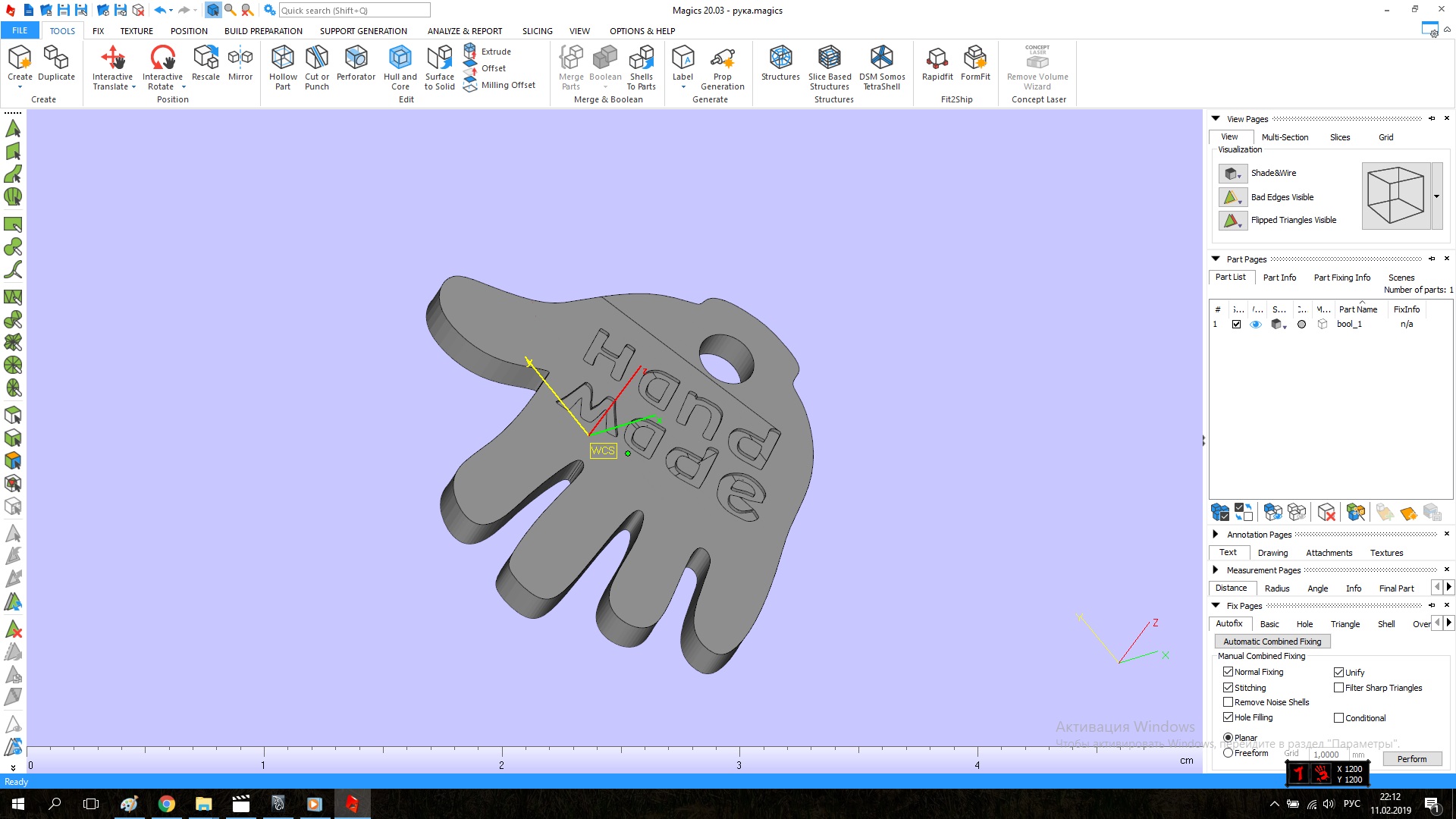Select the Cut or Punch tool

click(317, 67)
